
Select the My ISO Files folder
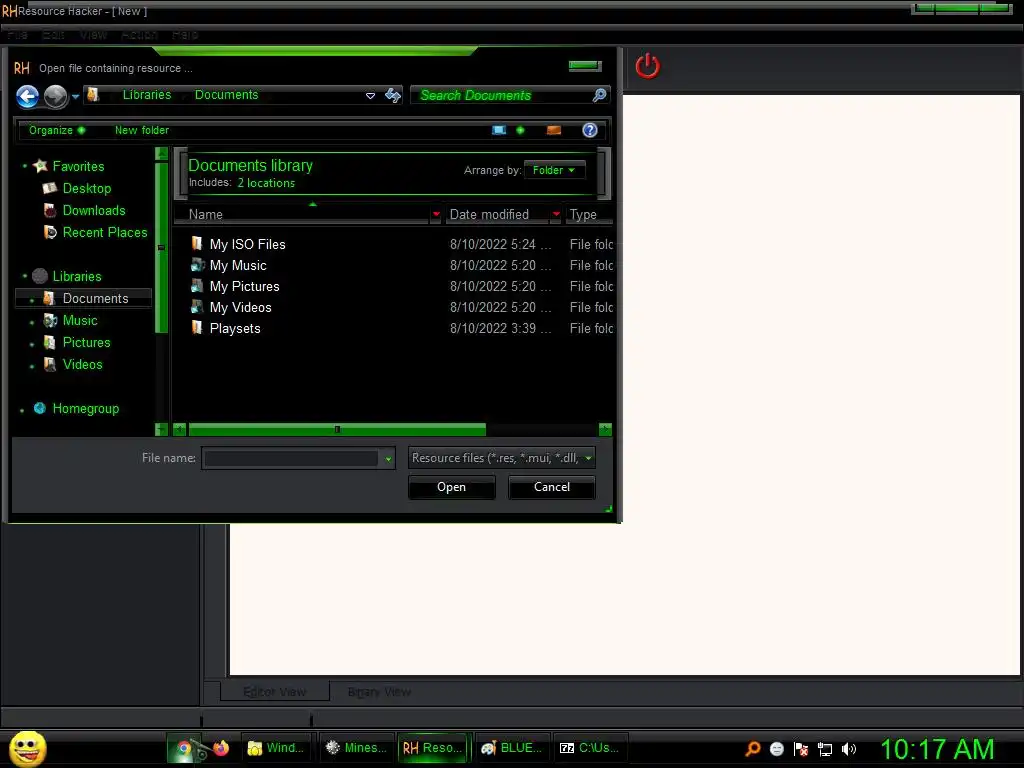point(248,244)
